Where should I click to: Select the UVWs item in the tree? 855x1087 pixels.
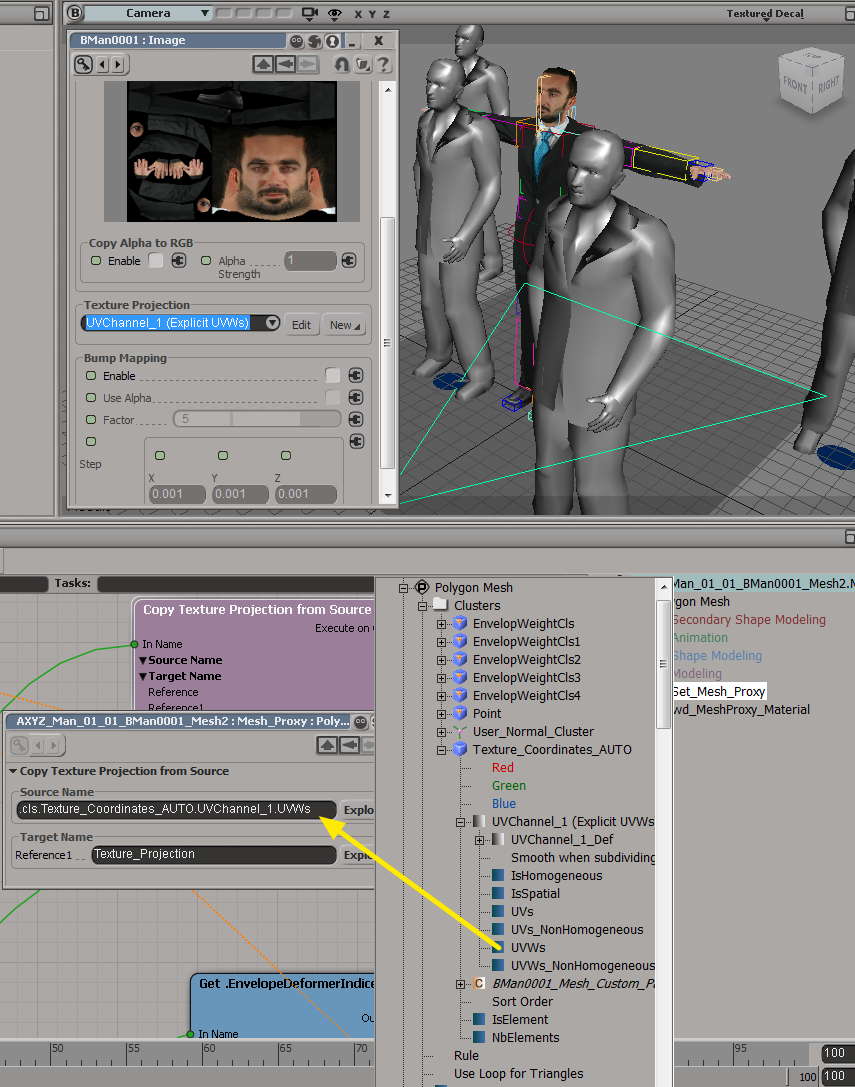click(x=528, y=948)
